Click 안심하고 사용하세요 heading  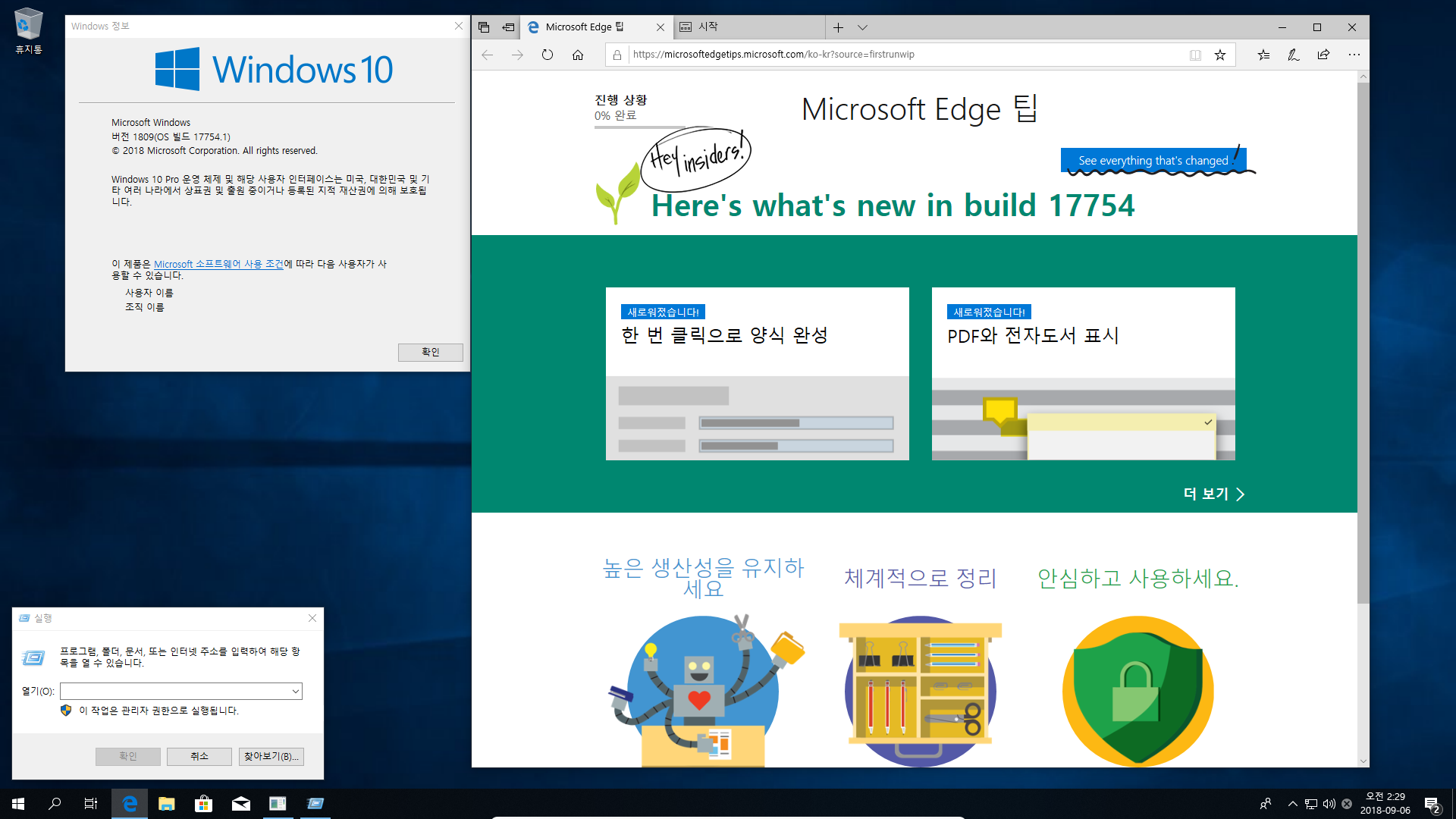pyautogui.click(x=1137, y=578)
